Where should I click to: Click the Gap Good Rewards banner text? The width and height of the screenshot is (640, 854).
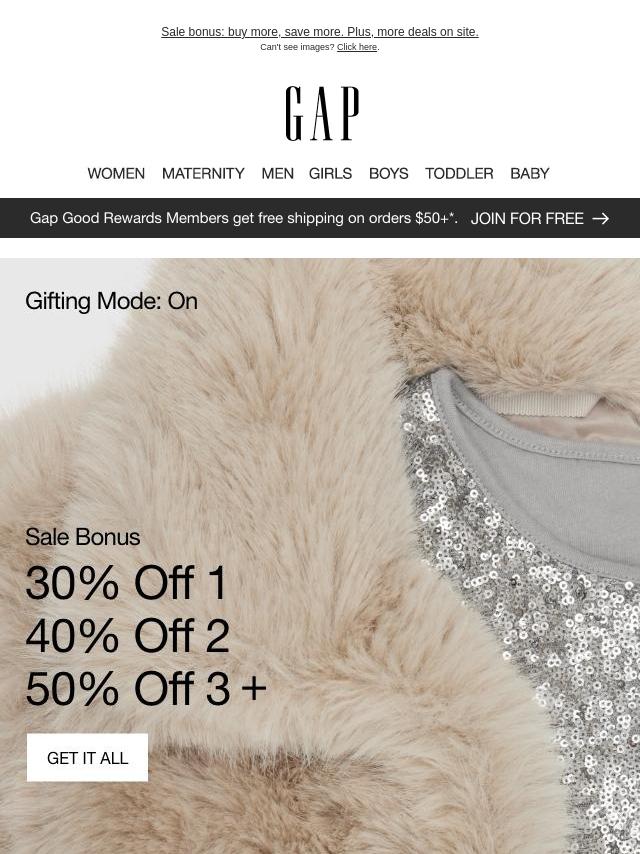pos(243,218)
